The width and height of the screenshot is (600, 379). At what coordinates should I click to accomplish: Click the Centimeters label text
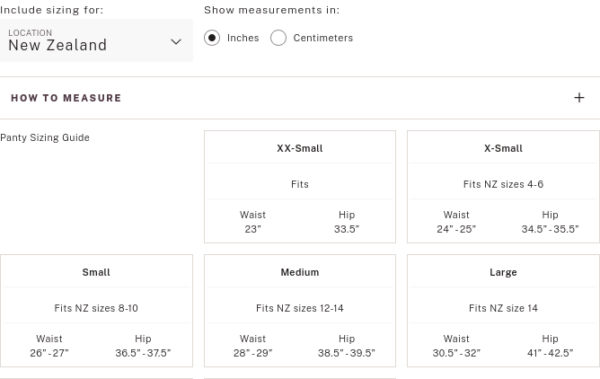click(323, 38)
